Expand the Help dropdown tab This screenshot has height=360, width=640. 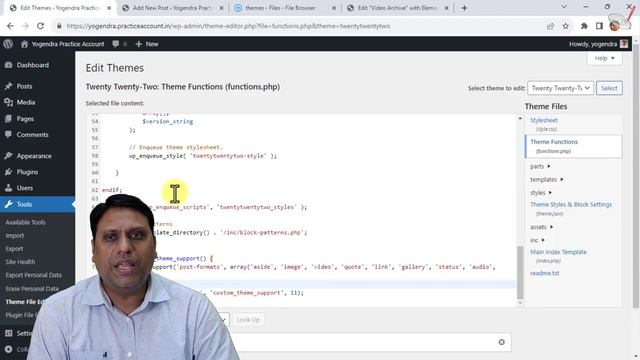click(x=604, y=58)
